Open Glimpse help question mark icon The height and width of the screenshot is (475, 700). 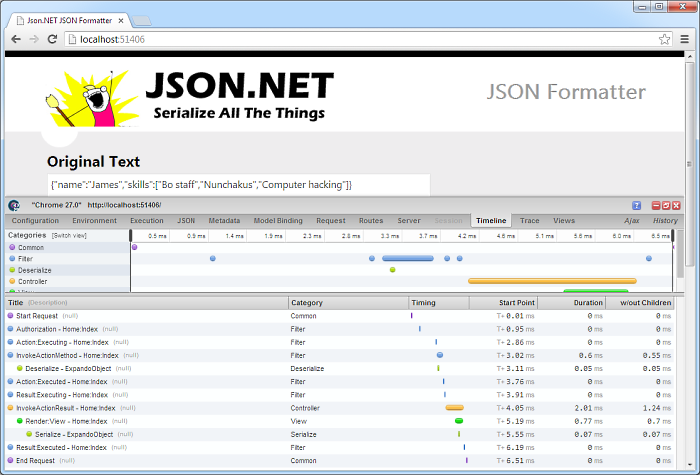[x=637, y=205]
